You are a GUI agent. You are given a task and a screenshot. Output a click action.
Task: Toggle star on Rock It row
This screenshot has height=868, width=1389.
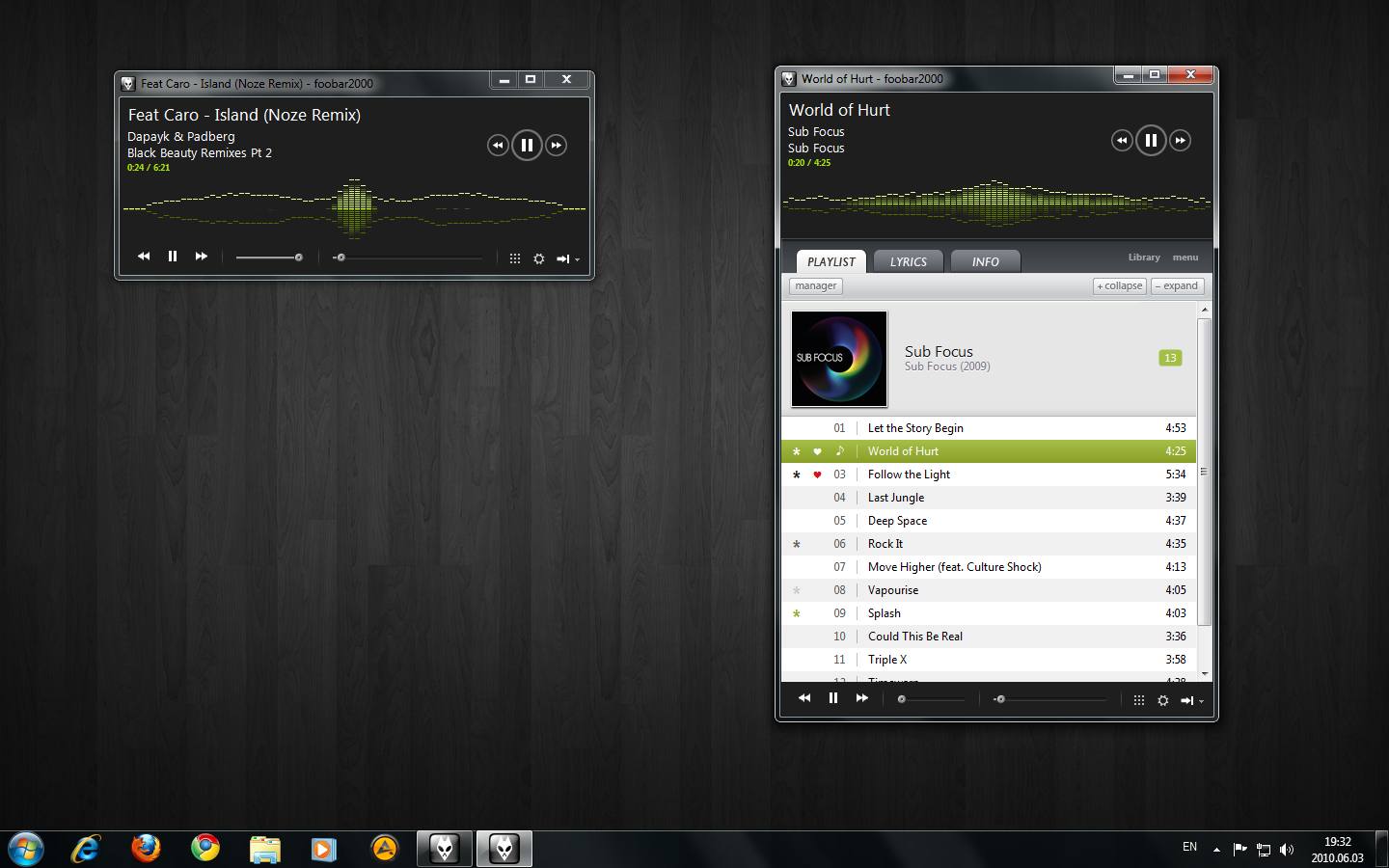797,544
